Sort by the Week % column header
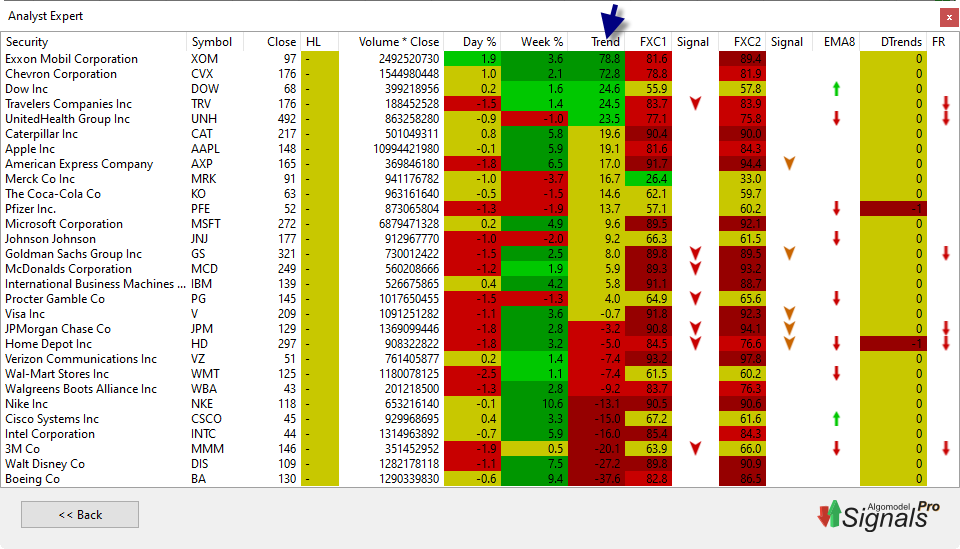 542,42
